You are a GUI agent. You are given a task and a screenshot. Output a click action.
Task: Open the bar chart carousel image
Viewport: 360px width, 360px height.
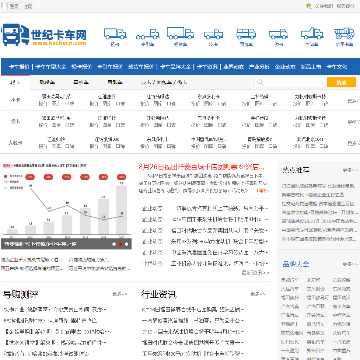tap(66, 200)
